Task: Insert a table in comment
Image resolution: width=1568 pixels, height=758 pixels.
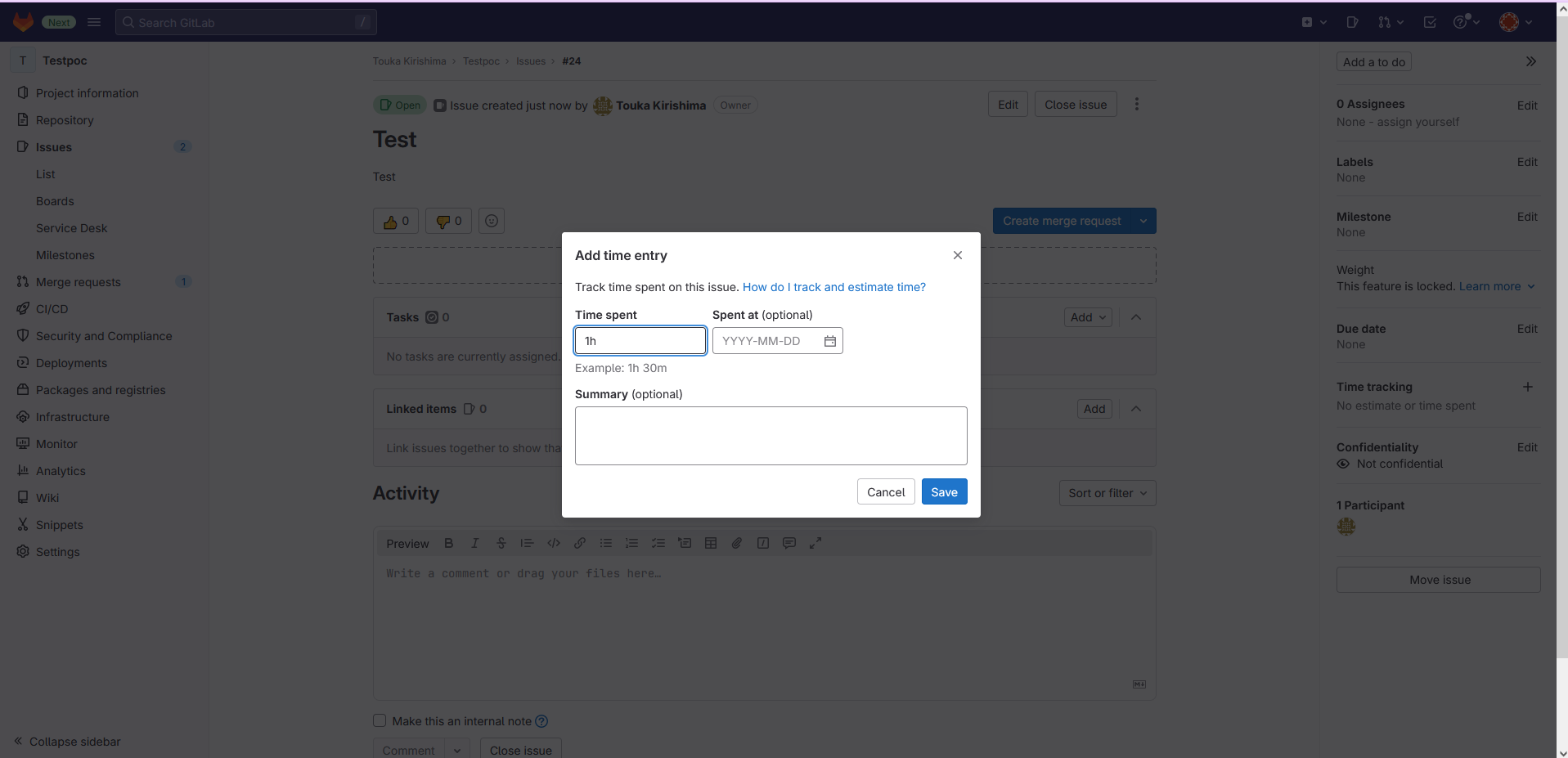Action: 711,543
